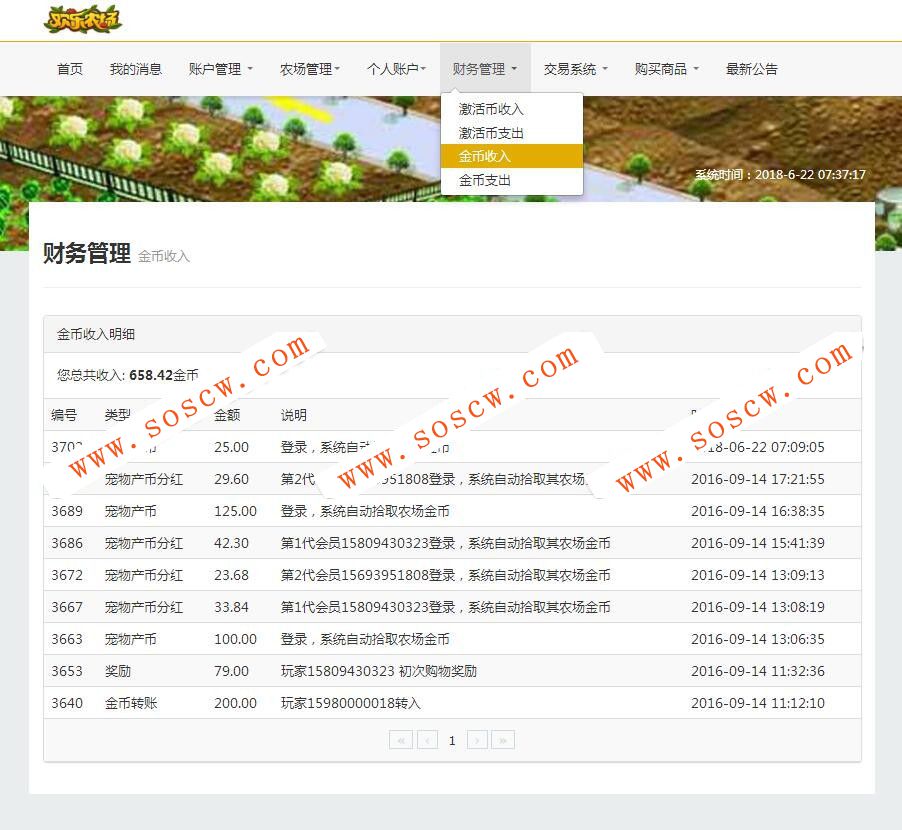Click the 125.00 amount cell
The image size is (902, 830).
point(235,511)
